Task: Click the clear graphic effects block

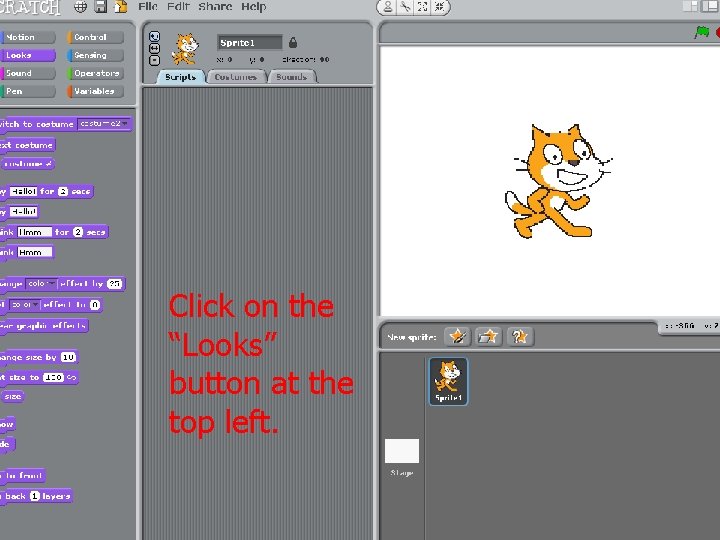Action: click(44, 326)
